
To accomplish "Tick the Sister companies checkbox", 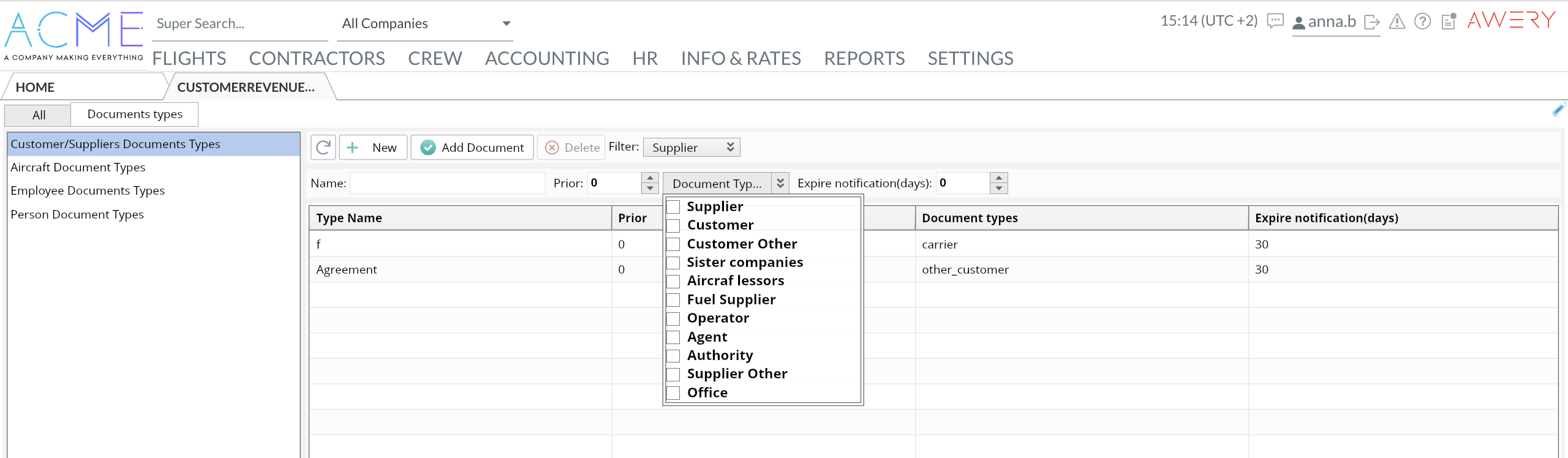I will coord(673,263).
